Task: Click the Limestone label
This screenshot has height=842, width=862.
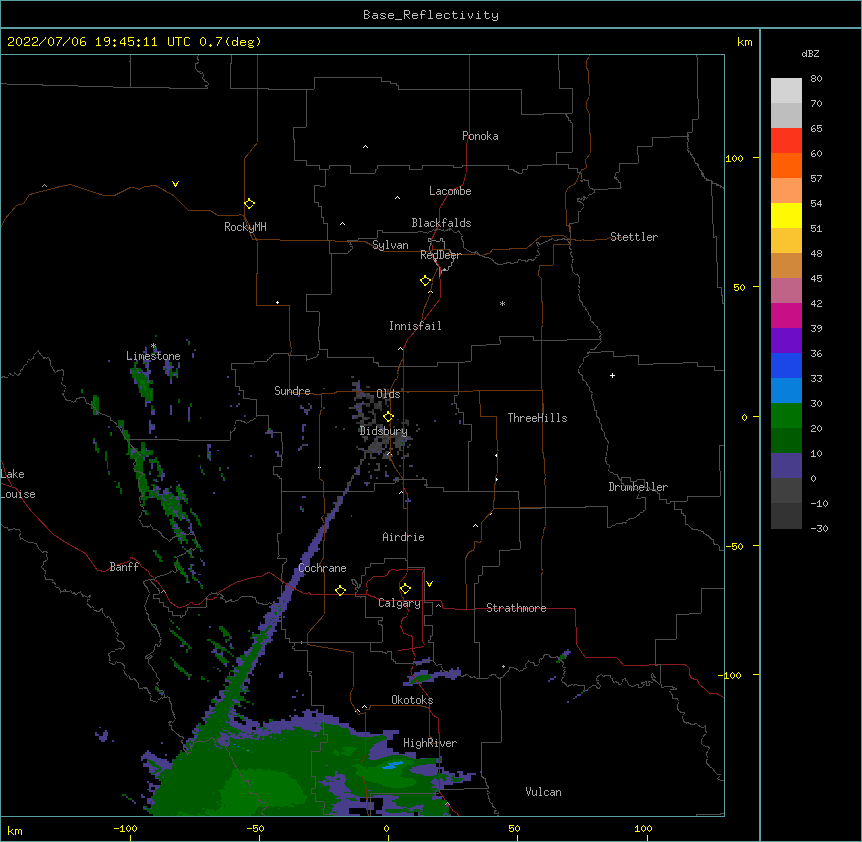Action: pos(153,356)
